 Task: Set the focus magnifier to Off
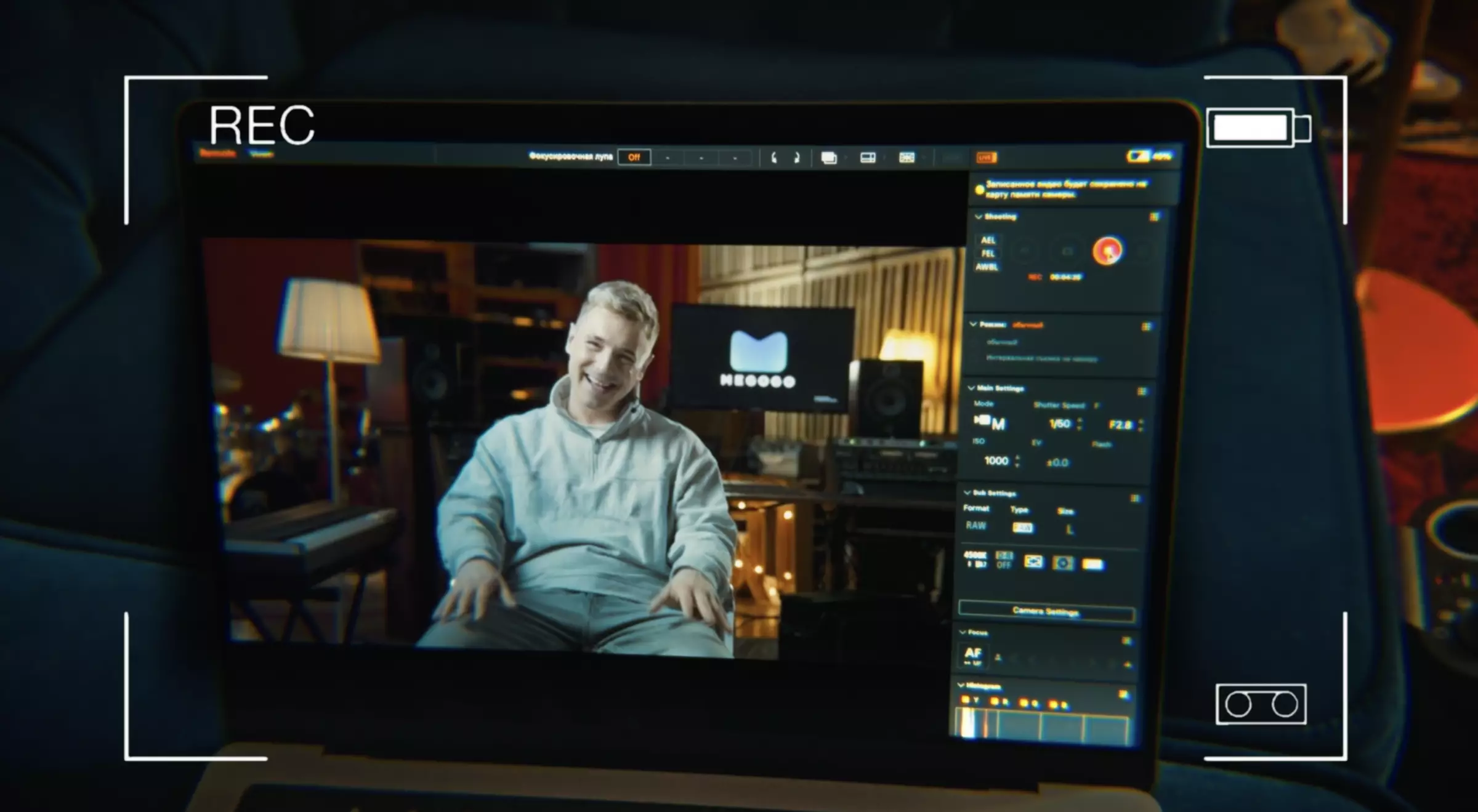tap(634, 158)
